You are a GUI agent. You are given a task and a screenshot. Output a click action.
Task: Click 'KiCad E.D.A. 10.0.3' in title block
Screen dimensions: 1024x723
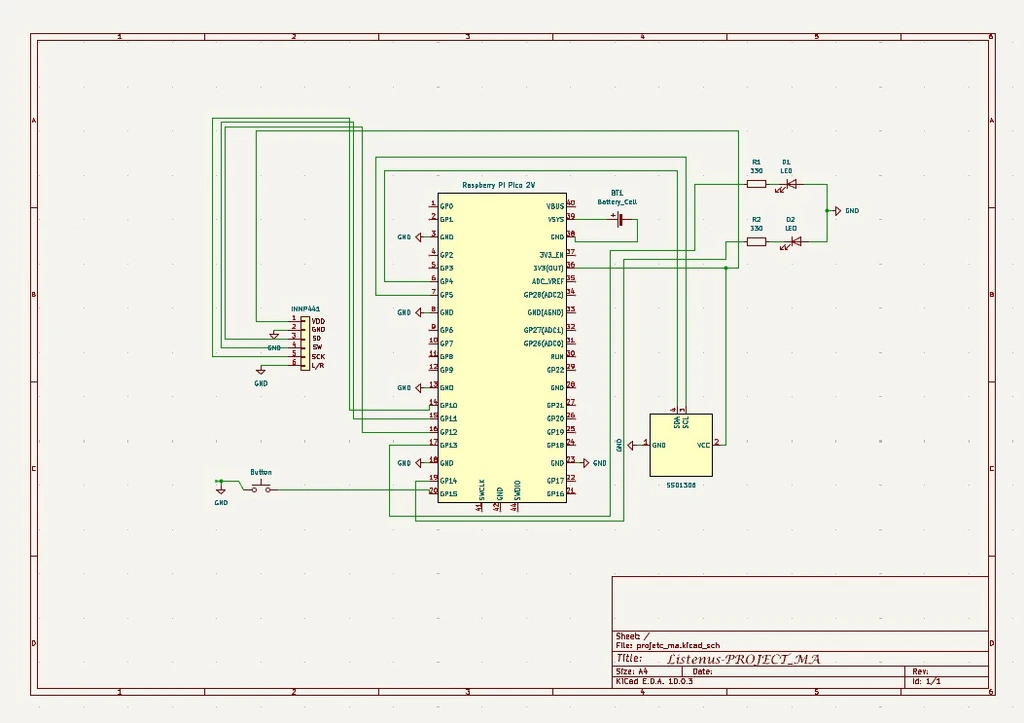pyautogui.click(x=654, y=681)
